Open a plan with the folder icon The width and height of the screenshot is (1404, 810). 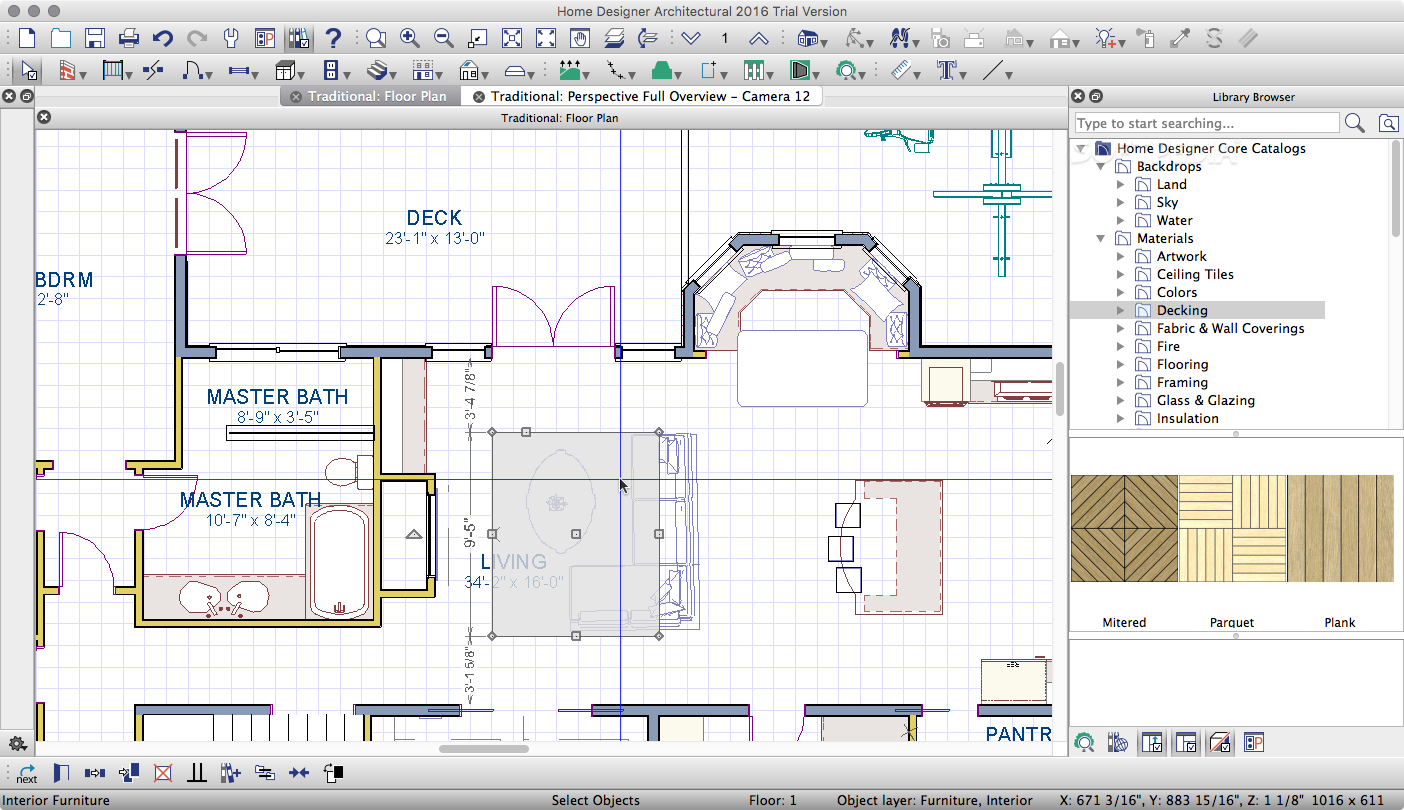[x=61, y=39]
